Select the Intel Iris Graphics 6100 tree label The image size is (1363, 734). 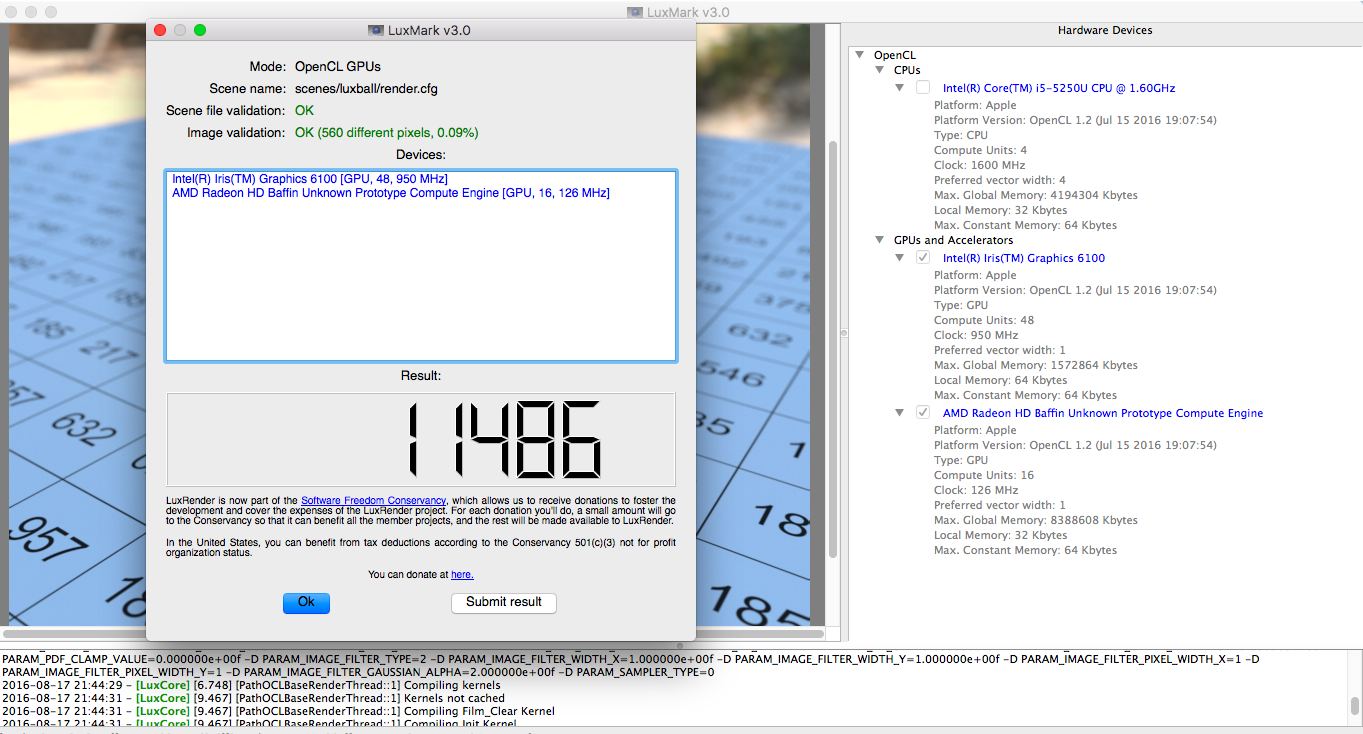pyautogui.click(x=1024, y=258)
